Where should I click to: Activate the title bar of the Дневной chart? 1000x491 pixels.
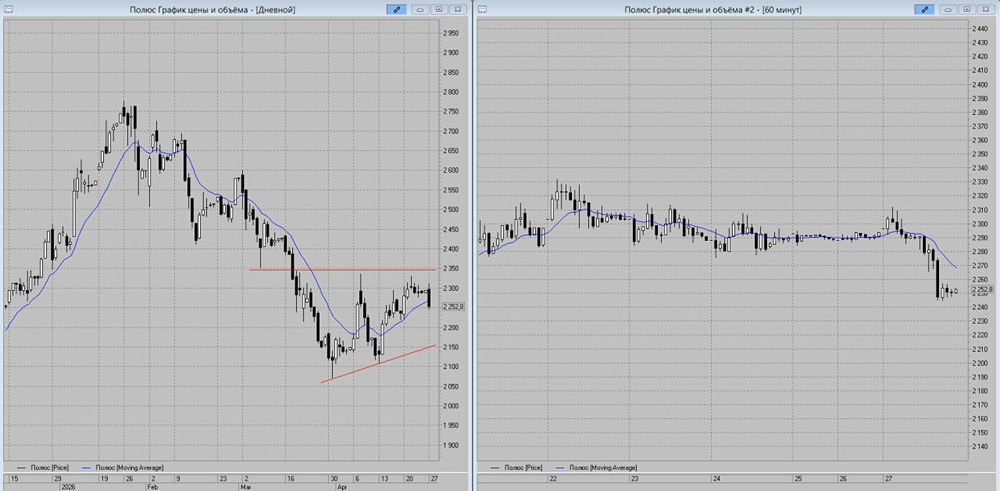[x=213, y=10]
